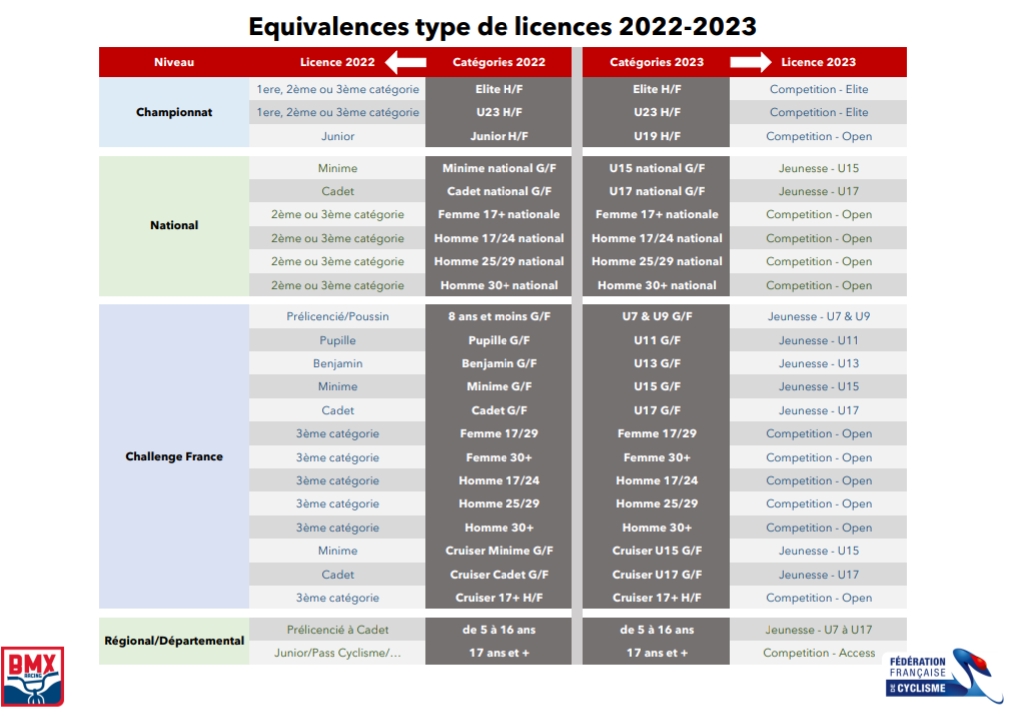Select the Niveau column header

coord(174,62)
